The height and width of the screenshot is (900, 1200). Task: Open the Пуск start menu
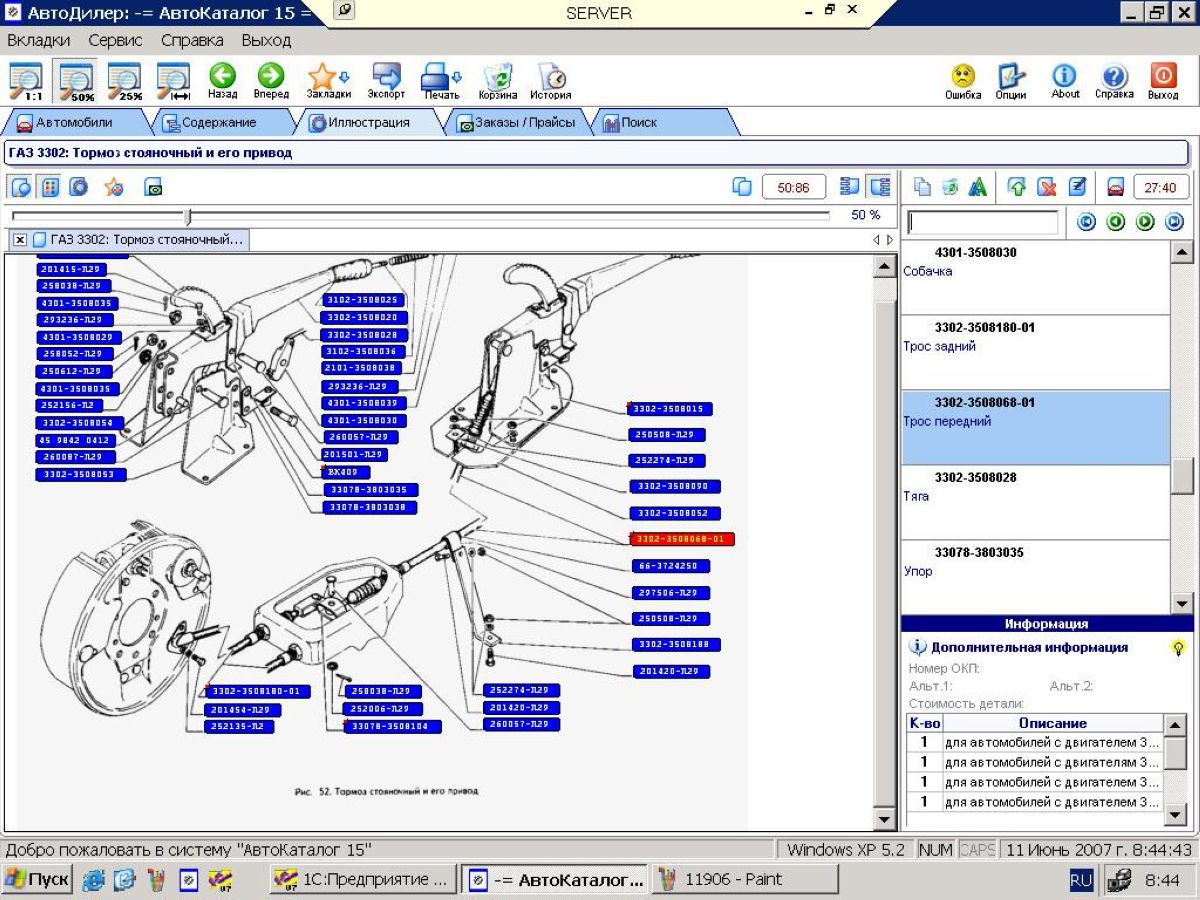(x=37, y=880)
